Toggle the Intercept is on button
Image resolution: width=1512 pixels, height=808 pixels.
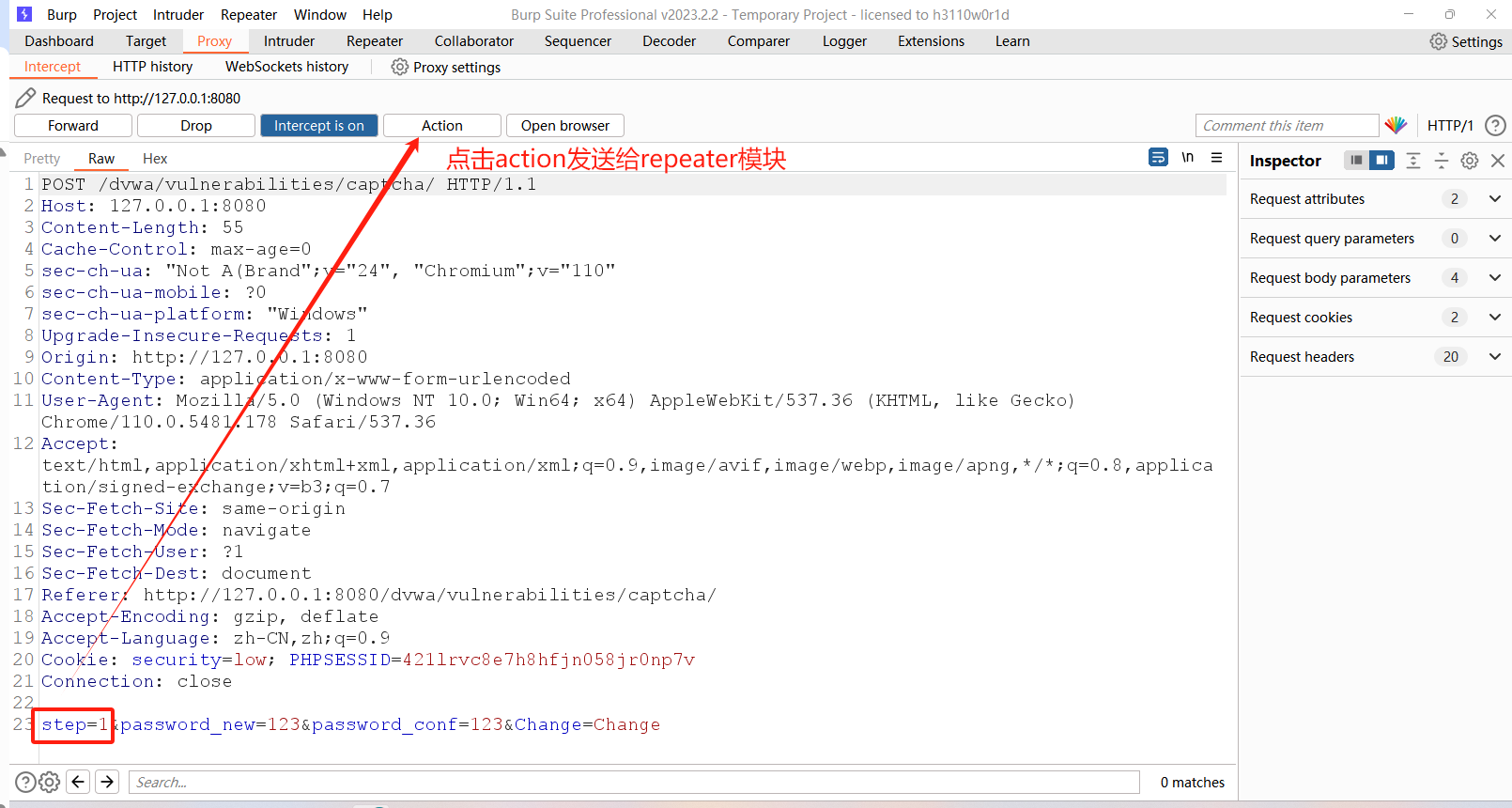click(319, 126)
